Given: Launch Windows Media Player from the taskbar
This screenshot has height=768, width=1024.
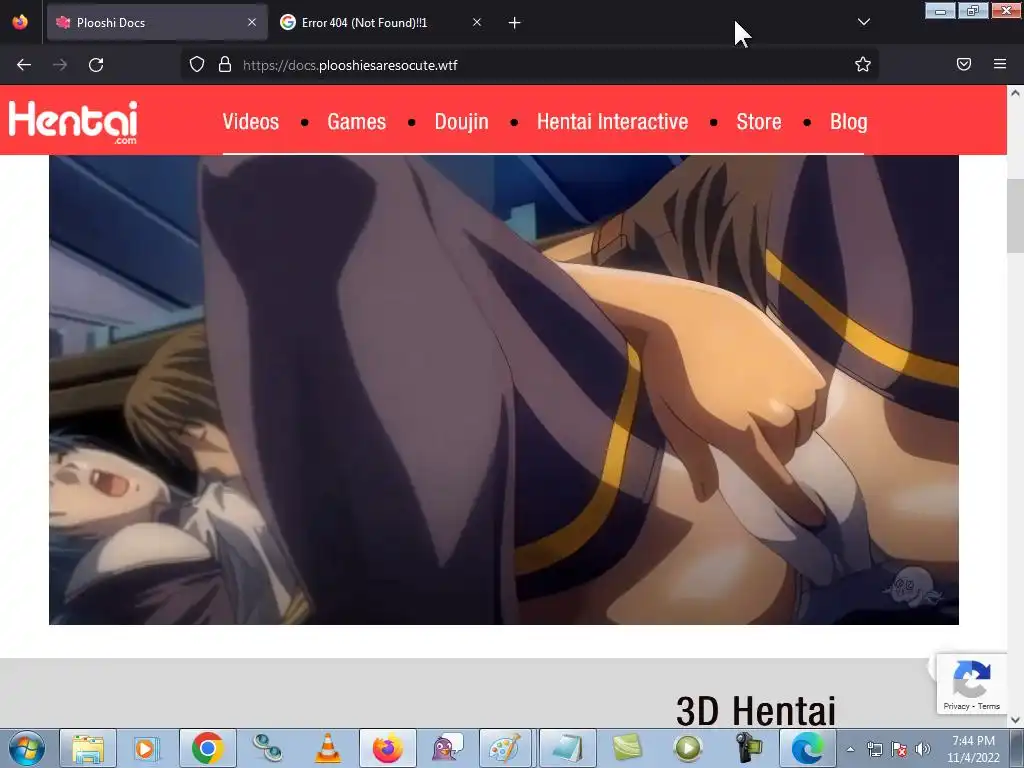Looking at the screenshot, I should pyautogui.click(x=146, y=748).
